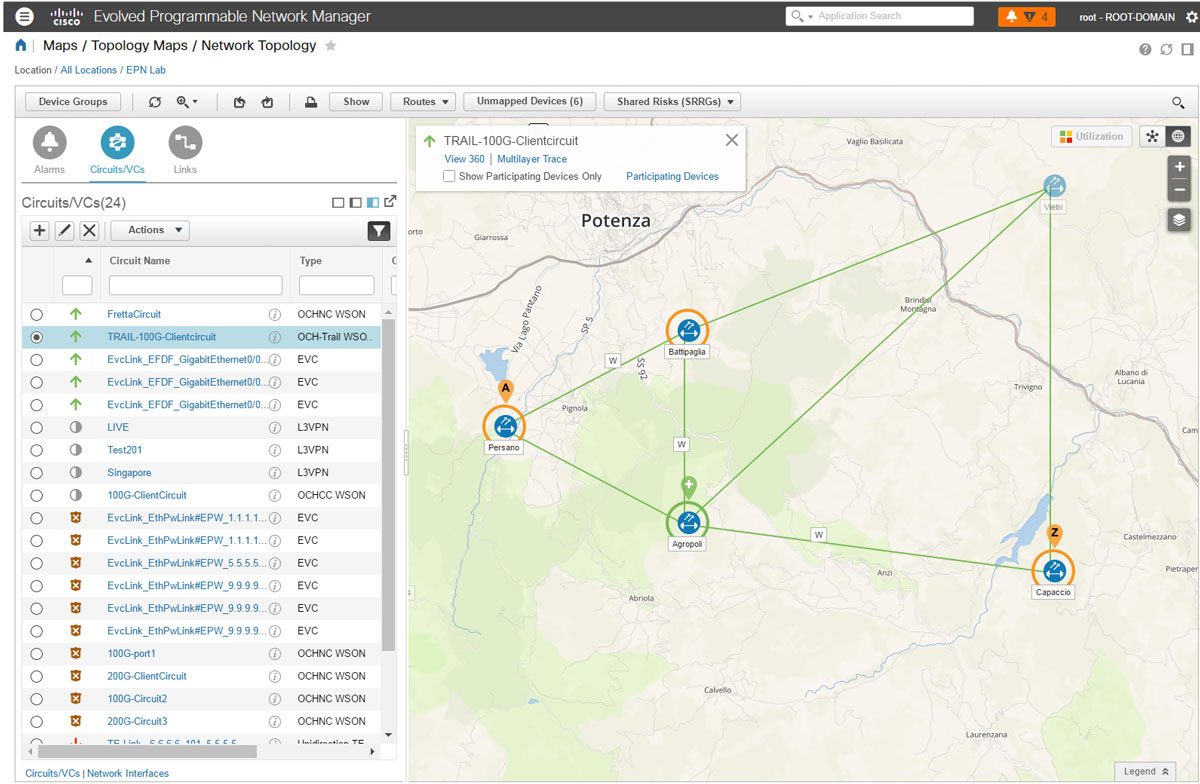The image size is (1200, 784).
Task: Click the Battipaglia device node
Action: click(x=687, y=330)
